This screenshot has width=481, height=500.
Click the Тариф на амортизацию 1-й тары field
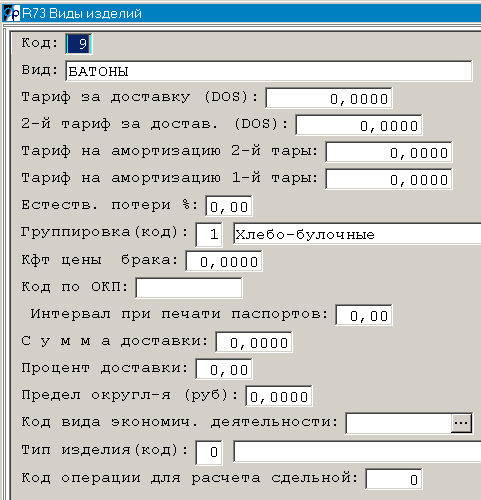click(389, 179)
